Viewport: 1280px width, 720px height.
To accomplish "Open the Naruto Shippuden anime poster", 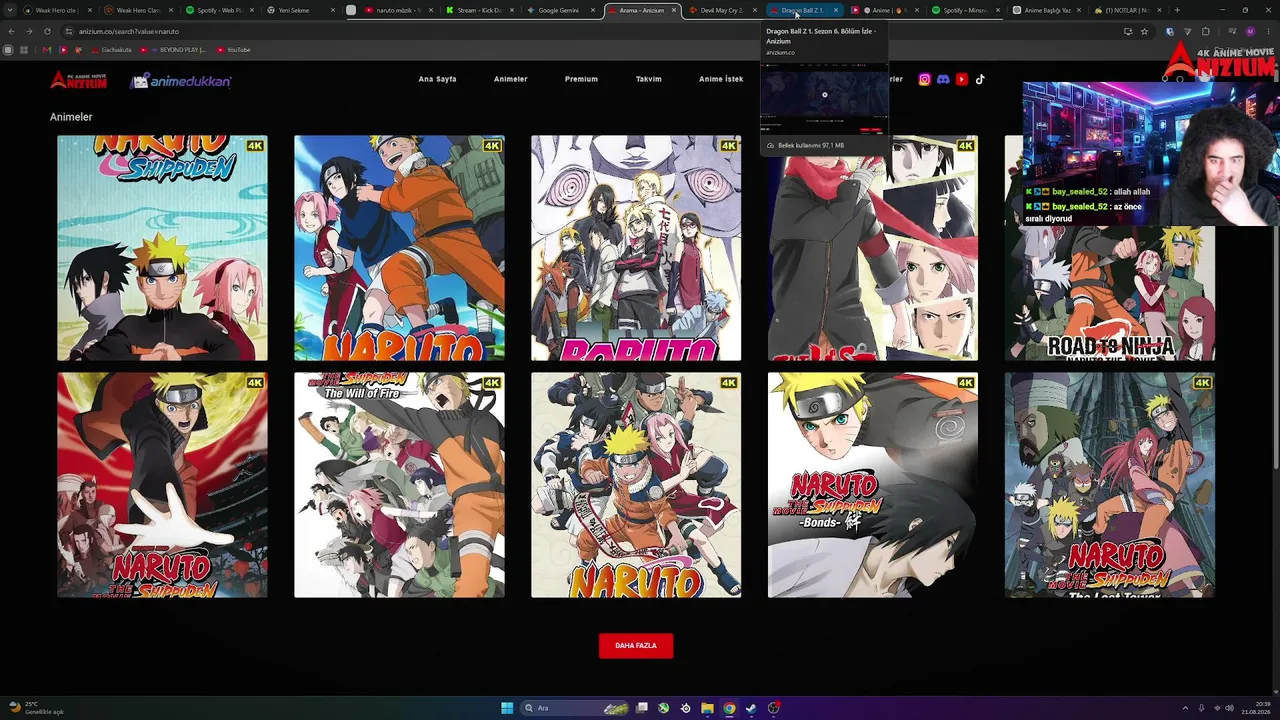I will pyautogui.click(x=162, y=248).
